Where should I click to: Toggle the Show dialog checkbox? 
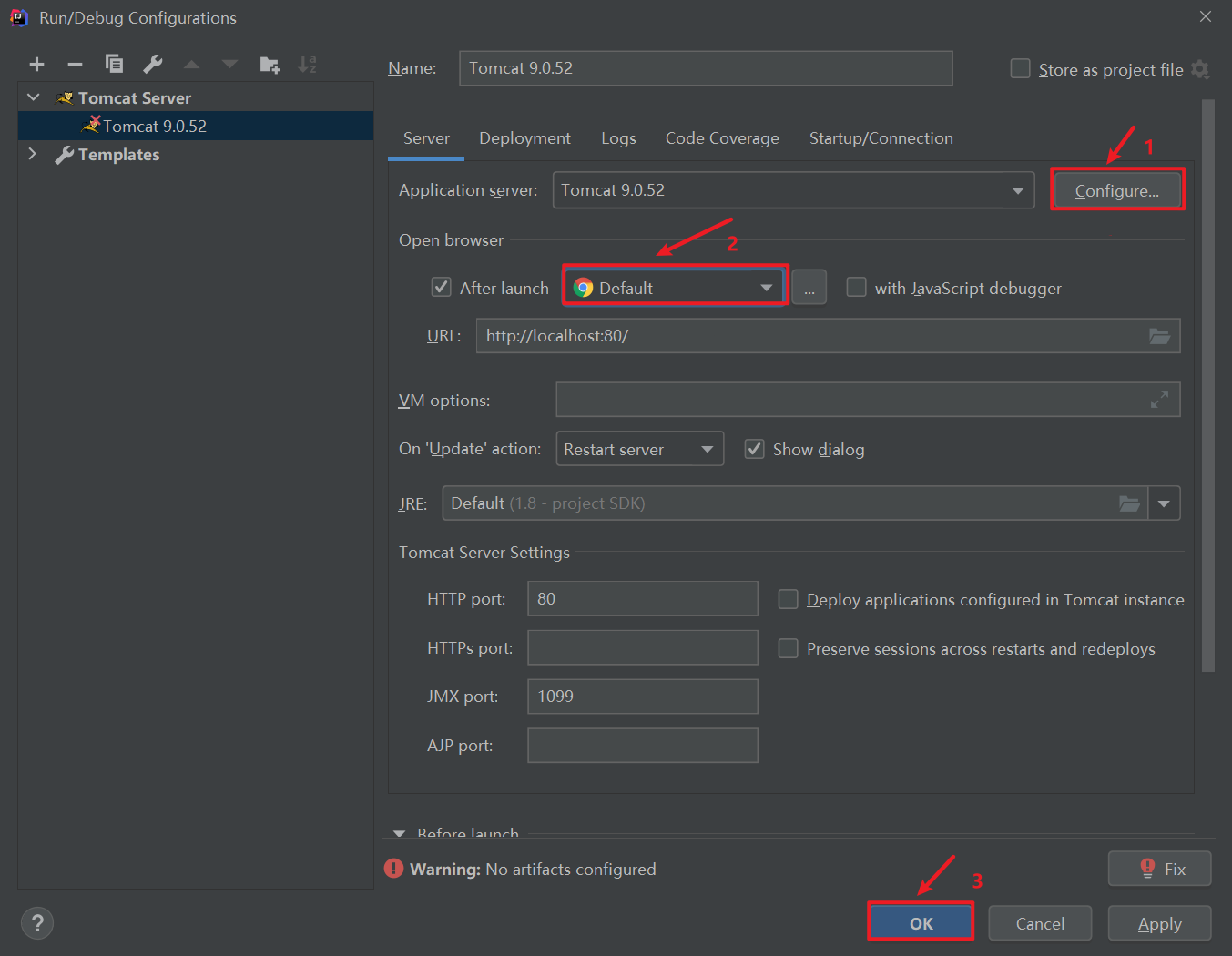click(x=755, y=449)
